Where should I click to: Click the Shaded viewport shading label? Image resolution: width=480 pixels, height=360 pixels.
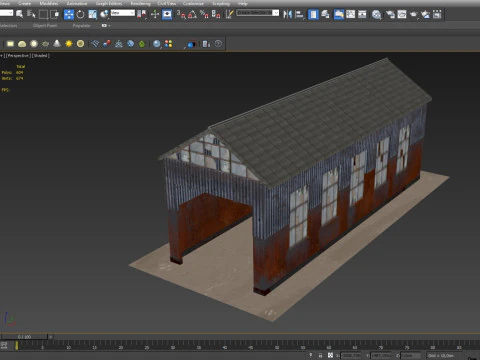pos(41,56)
